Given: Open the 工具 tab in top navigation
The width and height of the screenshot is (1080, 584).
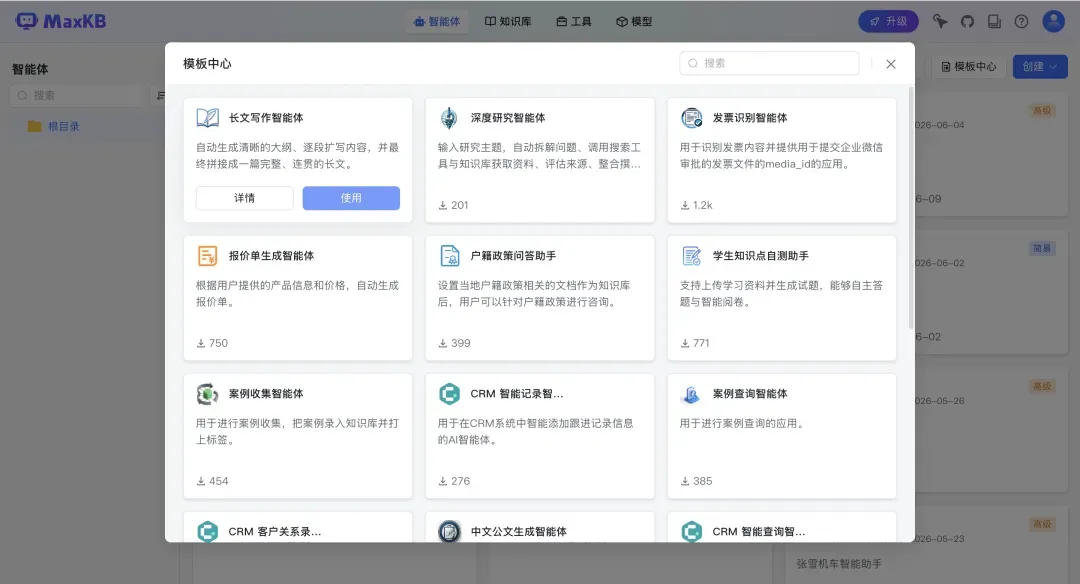Looking at the screenshot, I should [574, 21].
